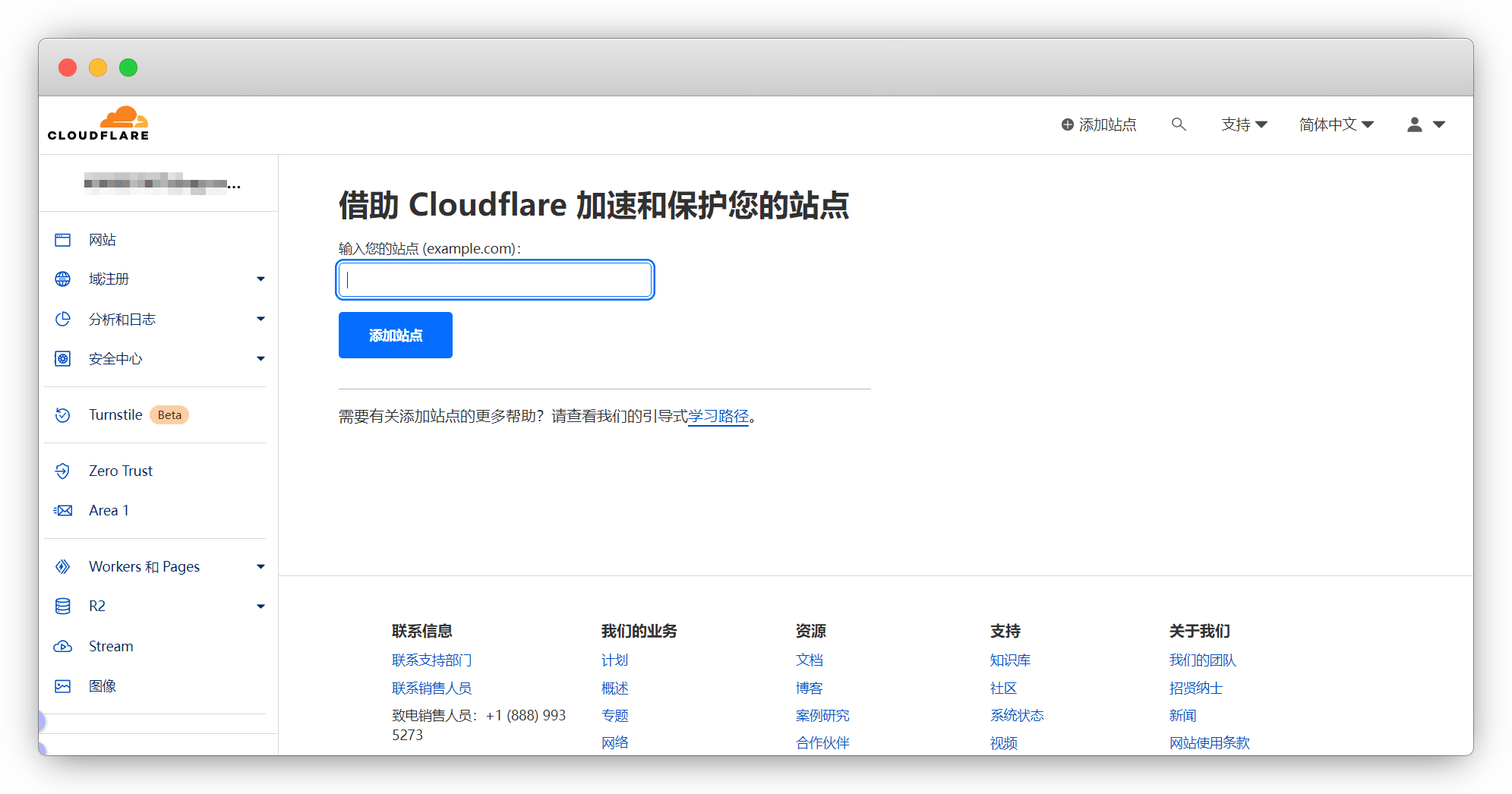Image resolution: width=1512 pixels, height=794 pixels.
Task: Open the 概述 footer link
Action: pos(614,688)
